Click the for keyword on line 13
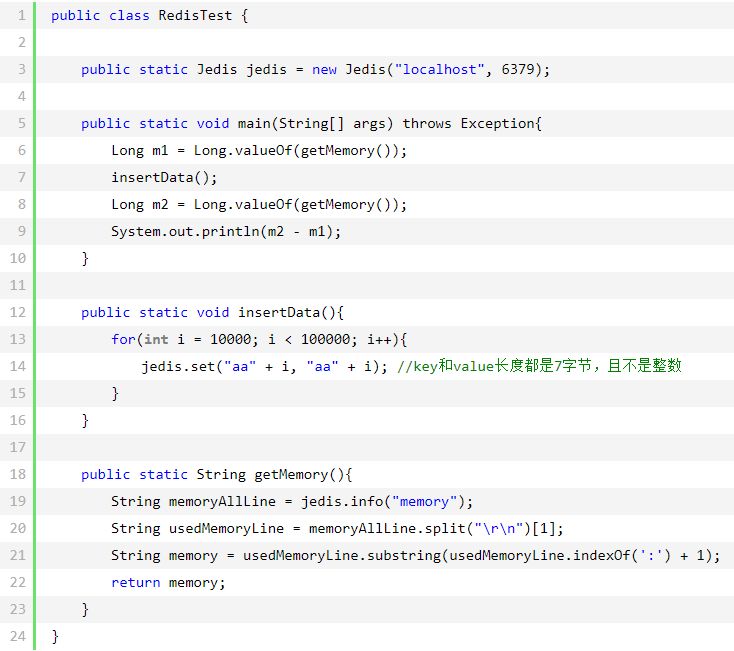This screenshot has height=651, width=734. (x=123, y=339)
